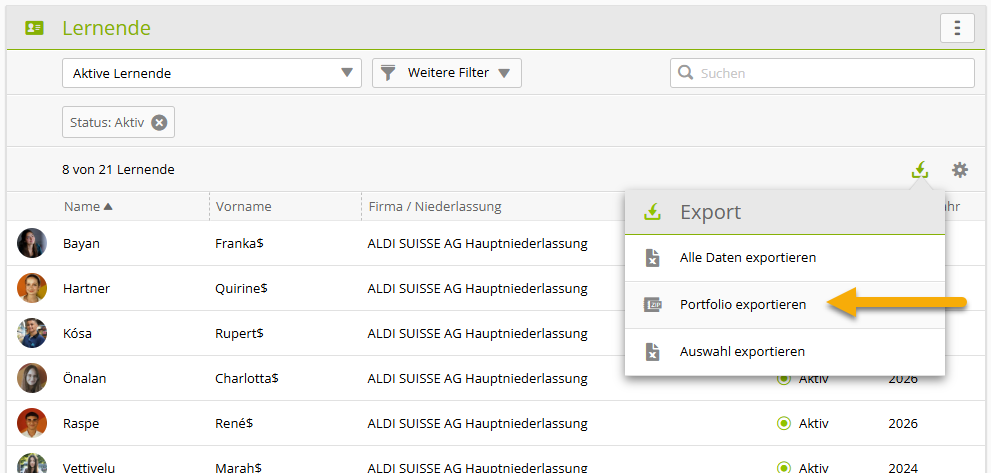Click first name Quirine$
991x473 pixels.
(x=241, y=288)
